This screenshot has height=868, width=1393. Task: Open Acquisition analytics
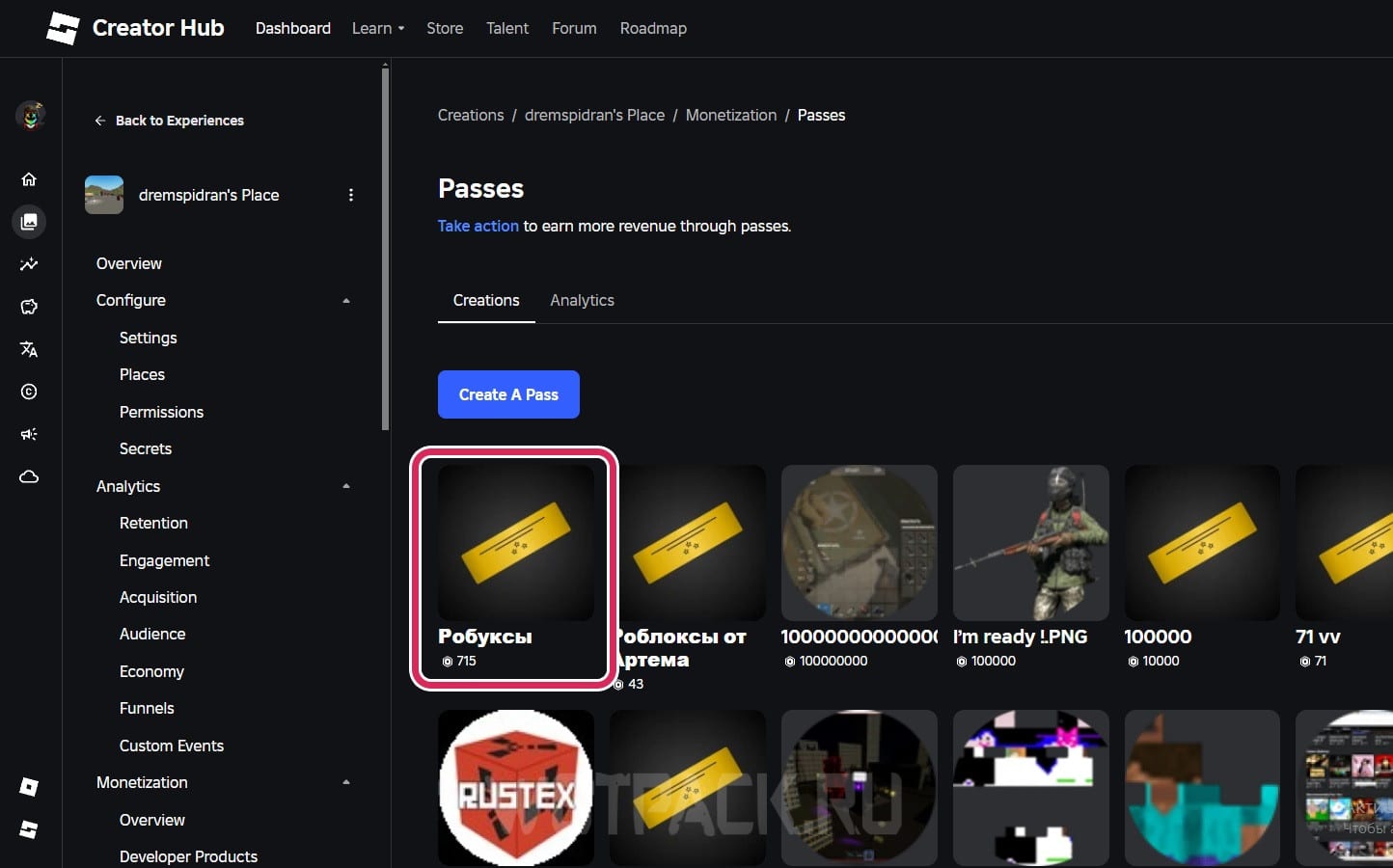tap(158, 597)
